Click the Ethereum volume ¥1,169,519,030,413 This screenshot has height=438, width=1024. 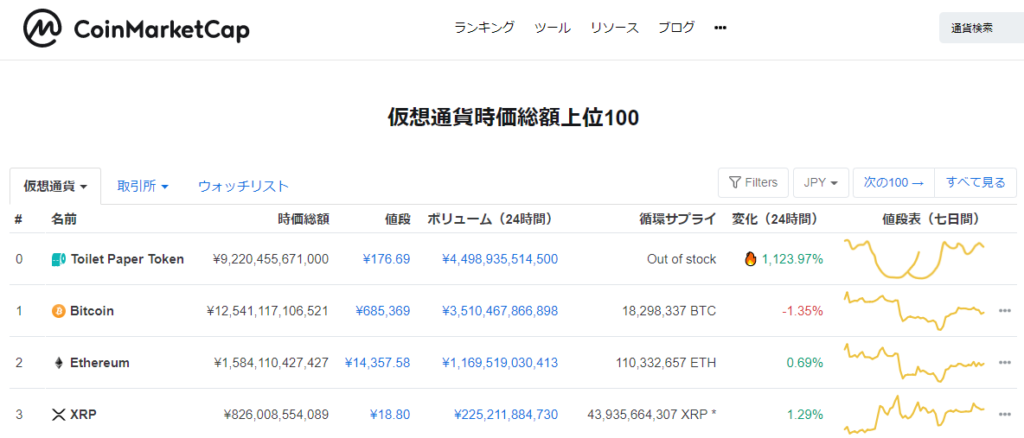pos(500,363)
